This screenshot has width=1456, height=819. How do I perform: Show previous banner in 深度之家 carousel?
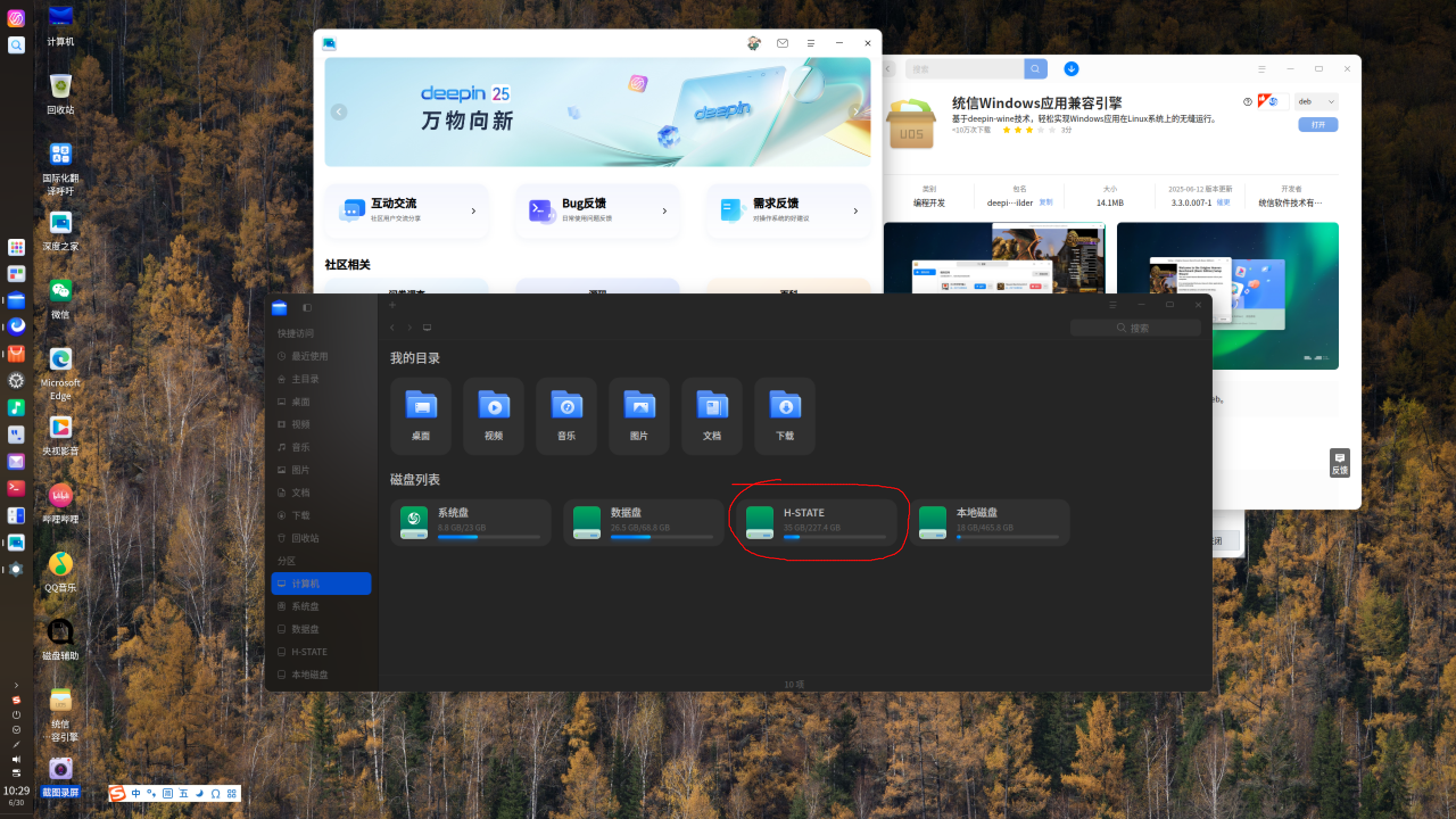tap(339, 111)
